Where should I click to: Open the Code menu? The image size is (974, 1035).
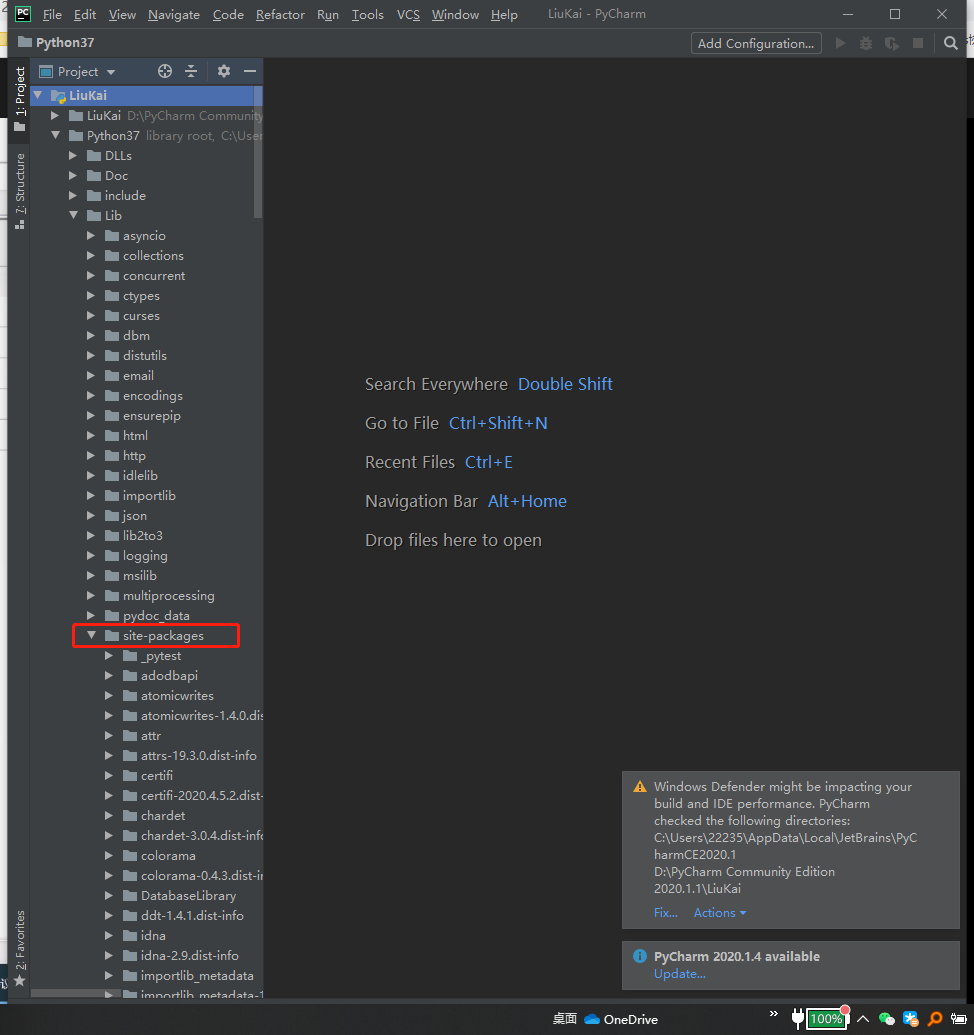228,15
